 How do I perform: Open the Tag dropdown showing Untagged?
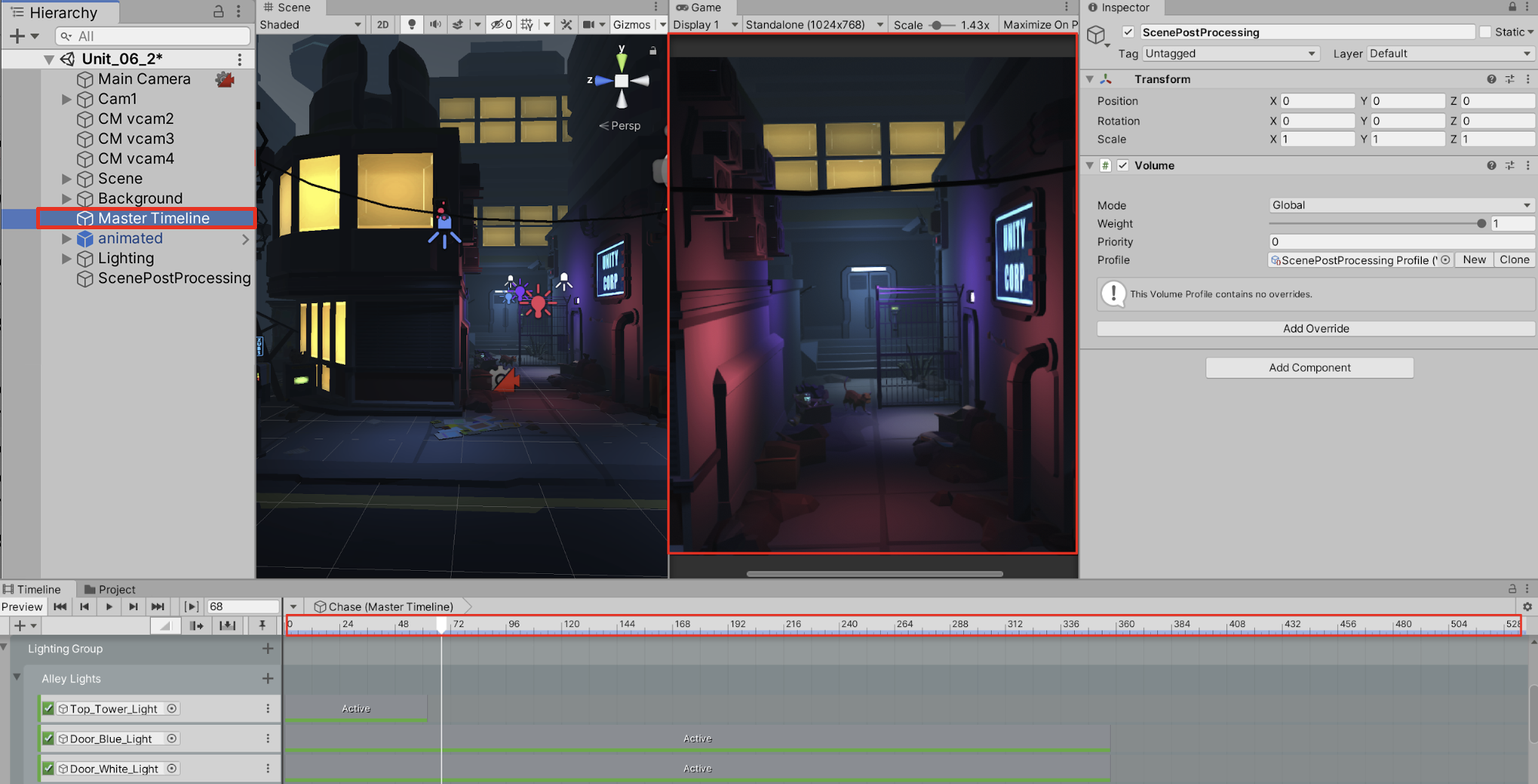(1229, 54)
